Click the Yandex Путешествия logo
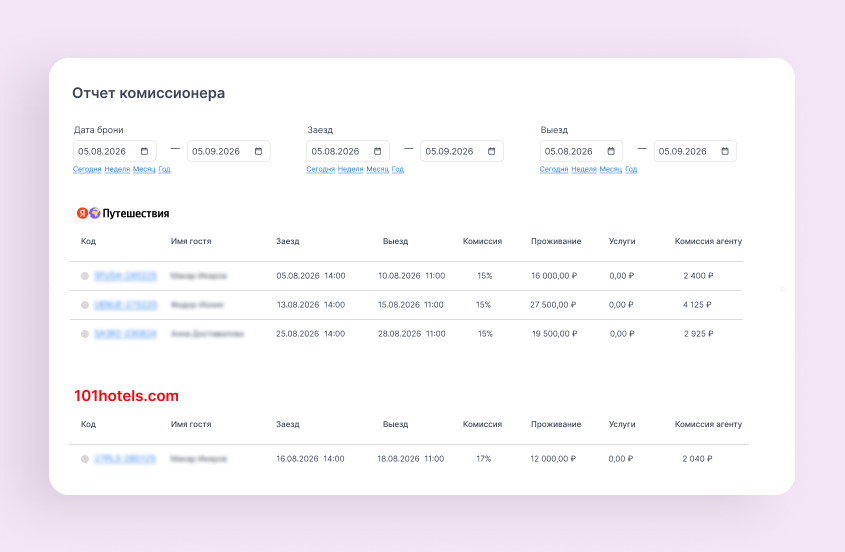This screenshot has width=845, height=552. click(123, 213)
